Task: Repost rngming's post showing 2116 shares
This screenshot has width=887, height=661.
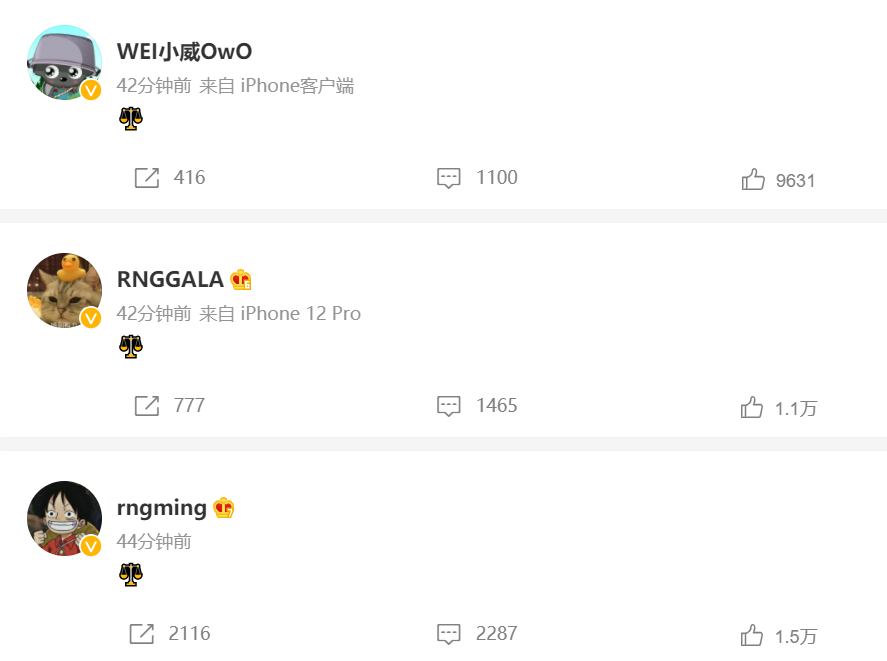Action: (x=141, y=634)
